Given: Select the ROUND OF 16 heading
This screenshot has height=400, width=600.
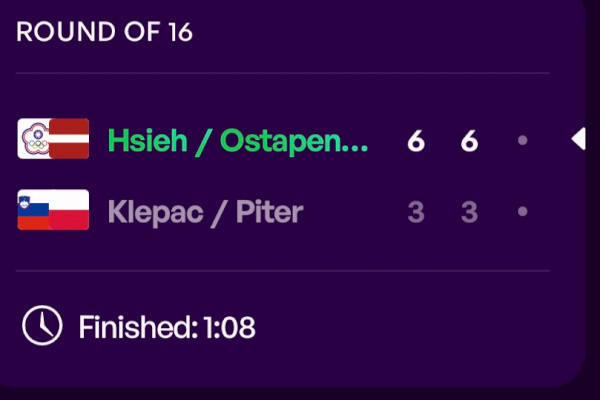Looking at the screenshot, I should (x=104, y=31).
